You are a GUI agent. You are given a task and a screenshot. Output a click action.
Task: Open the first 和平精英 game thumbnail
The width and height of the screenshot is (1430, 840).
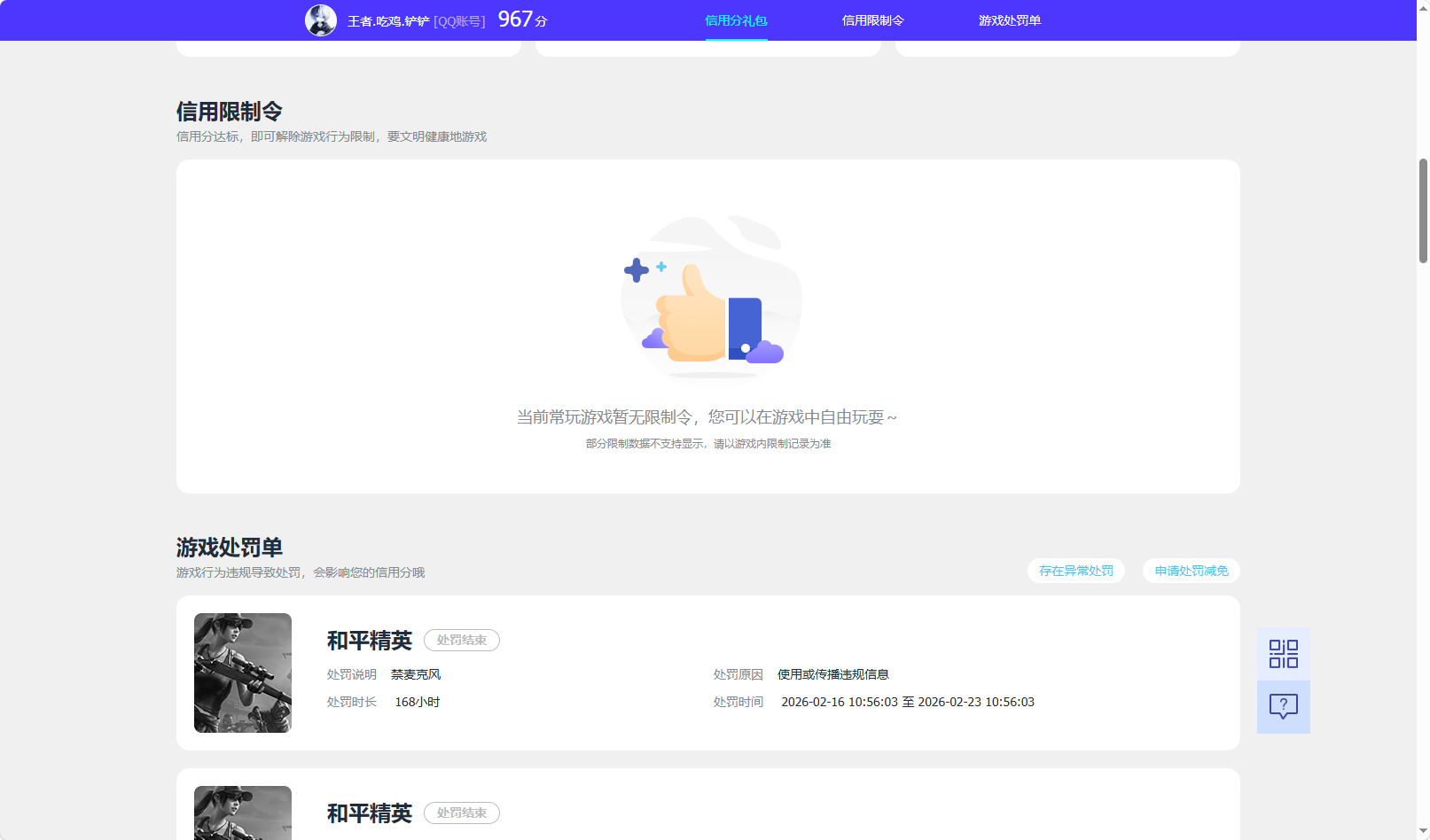[x=242, y=673]
